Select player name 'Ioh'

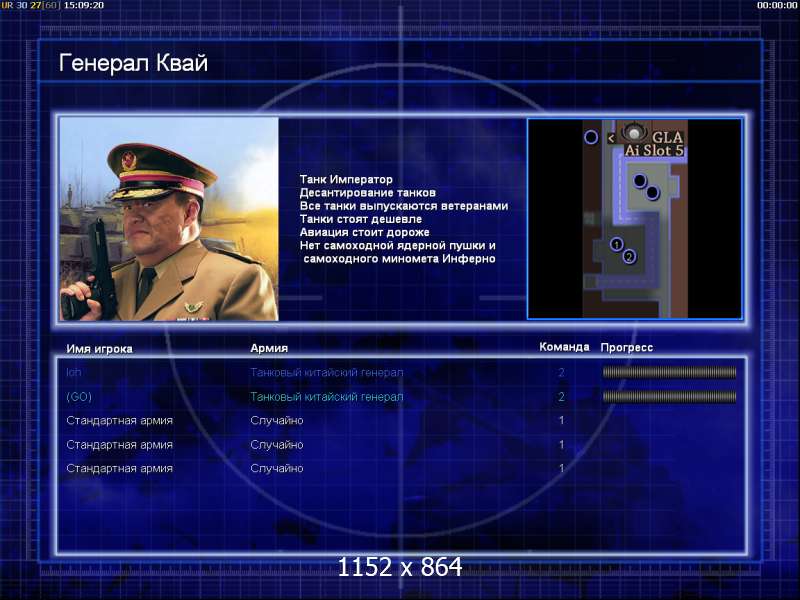point(73,372)
